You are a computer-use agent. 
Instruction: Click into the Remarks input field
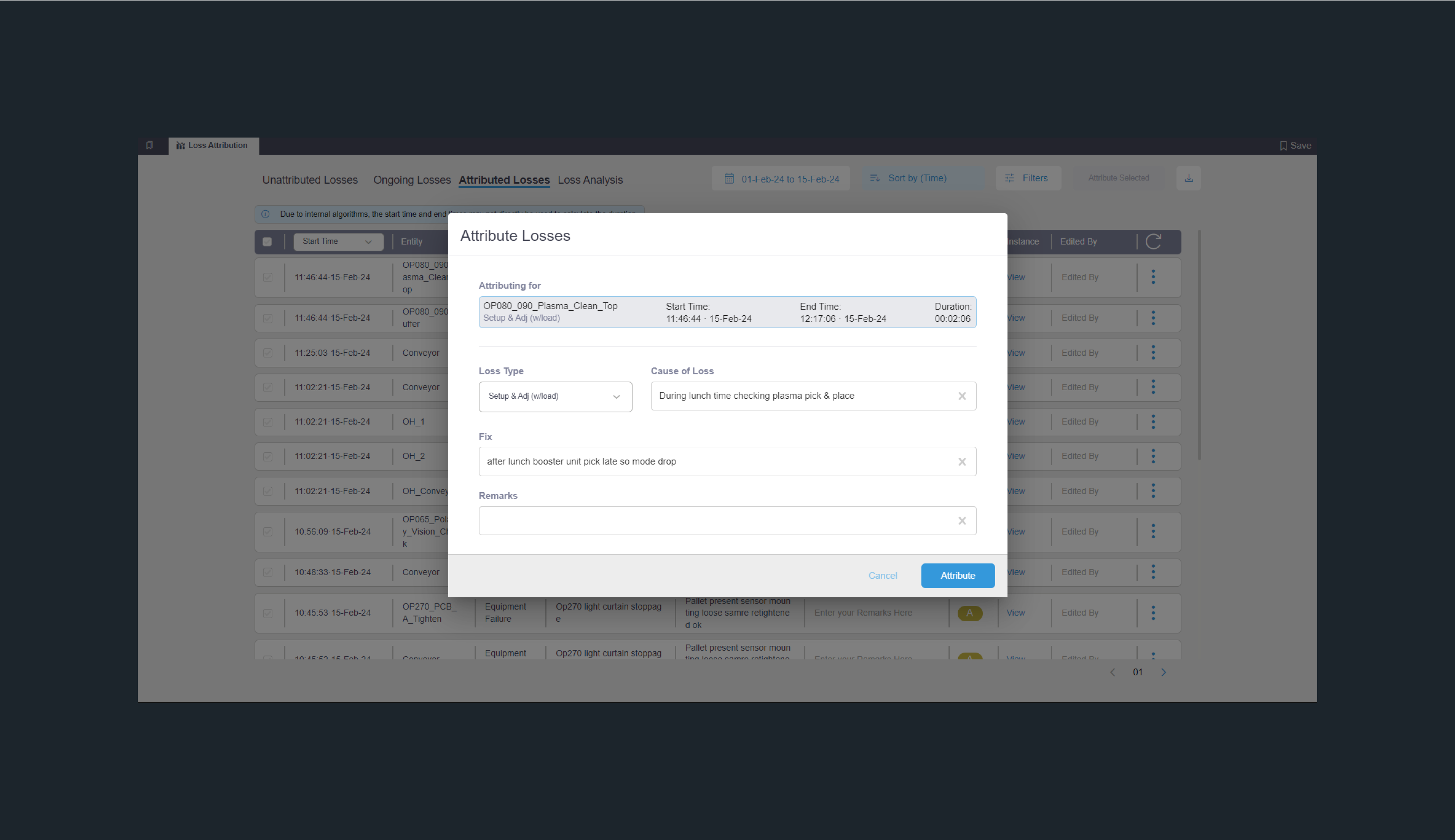[x=715, y=521]
